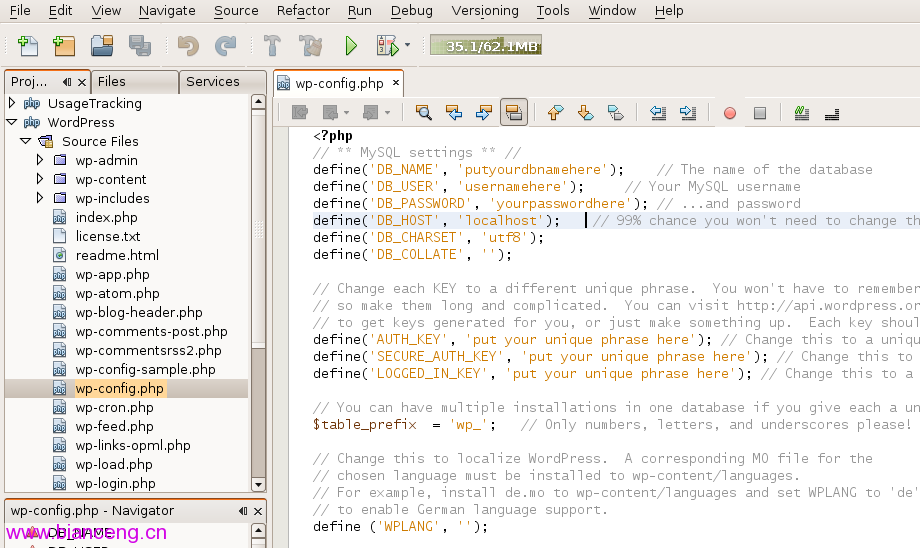The width and height of the screenshot is (920, 548).
Task: Click Shift Line Left icon
Action: (x=658, y=113)
